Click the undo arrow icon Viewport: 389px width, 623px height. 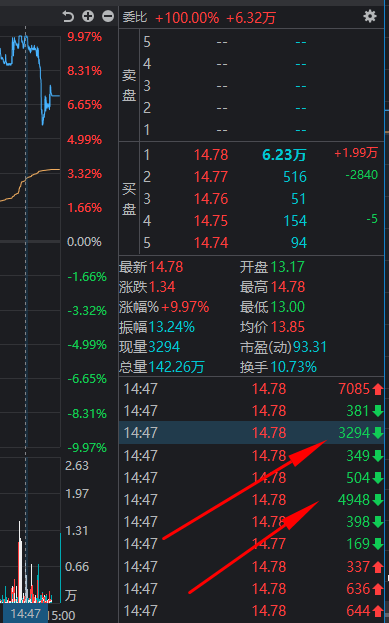pyautogui.click(x=68, y=16)
